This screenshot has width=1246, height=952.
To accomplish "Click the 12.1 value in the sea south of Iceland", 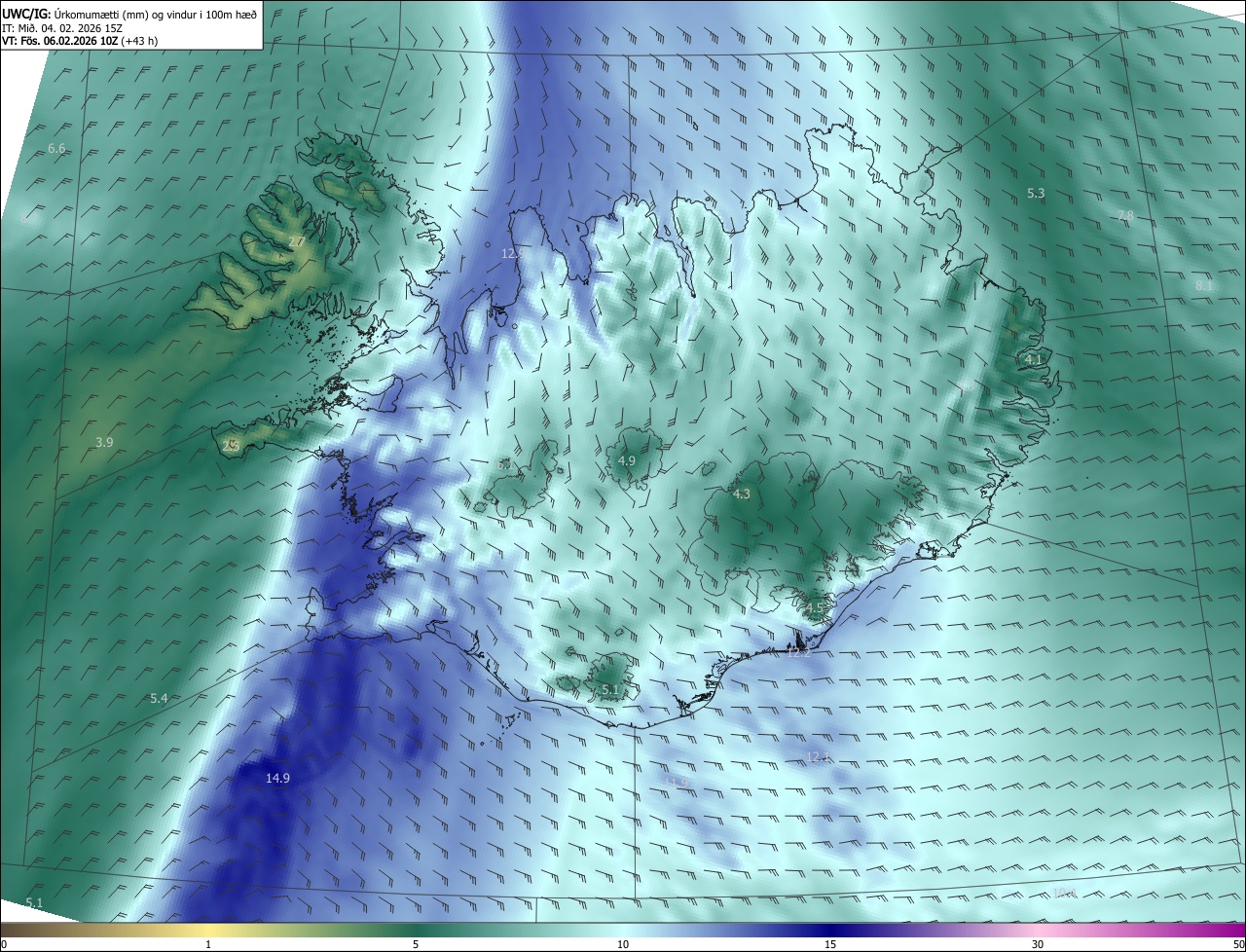I will (819, 757).
